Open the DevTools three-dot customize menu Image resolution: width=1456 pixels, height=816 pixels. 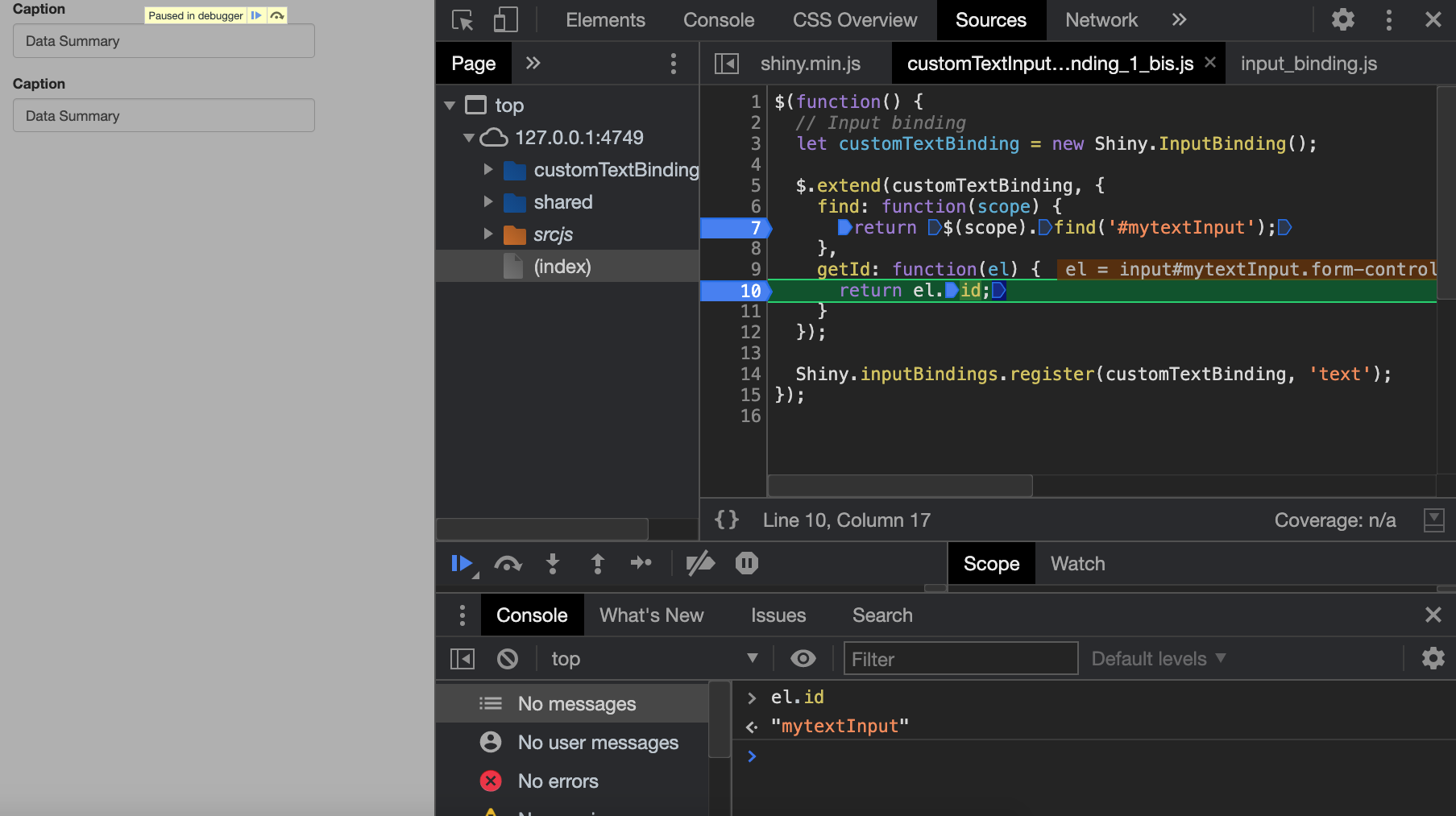tap(1388, 19)
